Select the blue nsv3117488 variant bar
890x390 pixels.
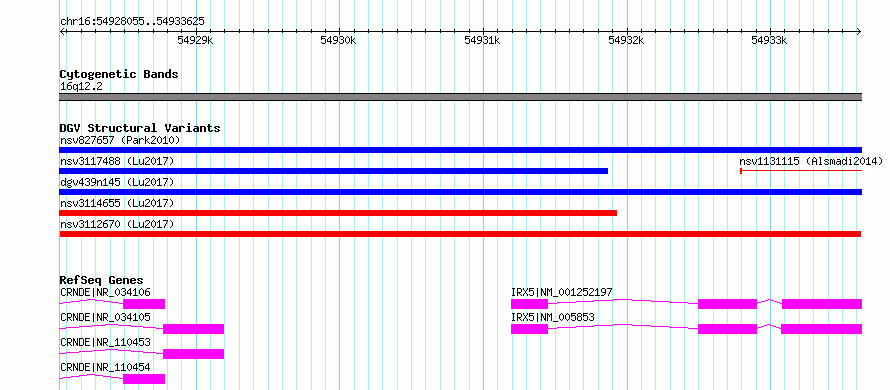click(x=334, y=171)
